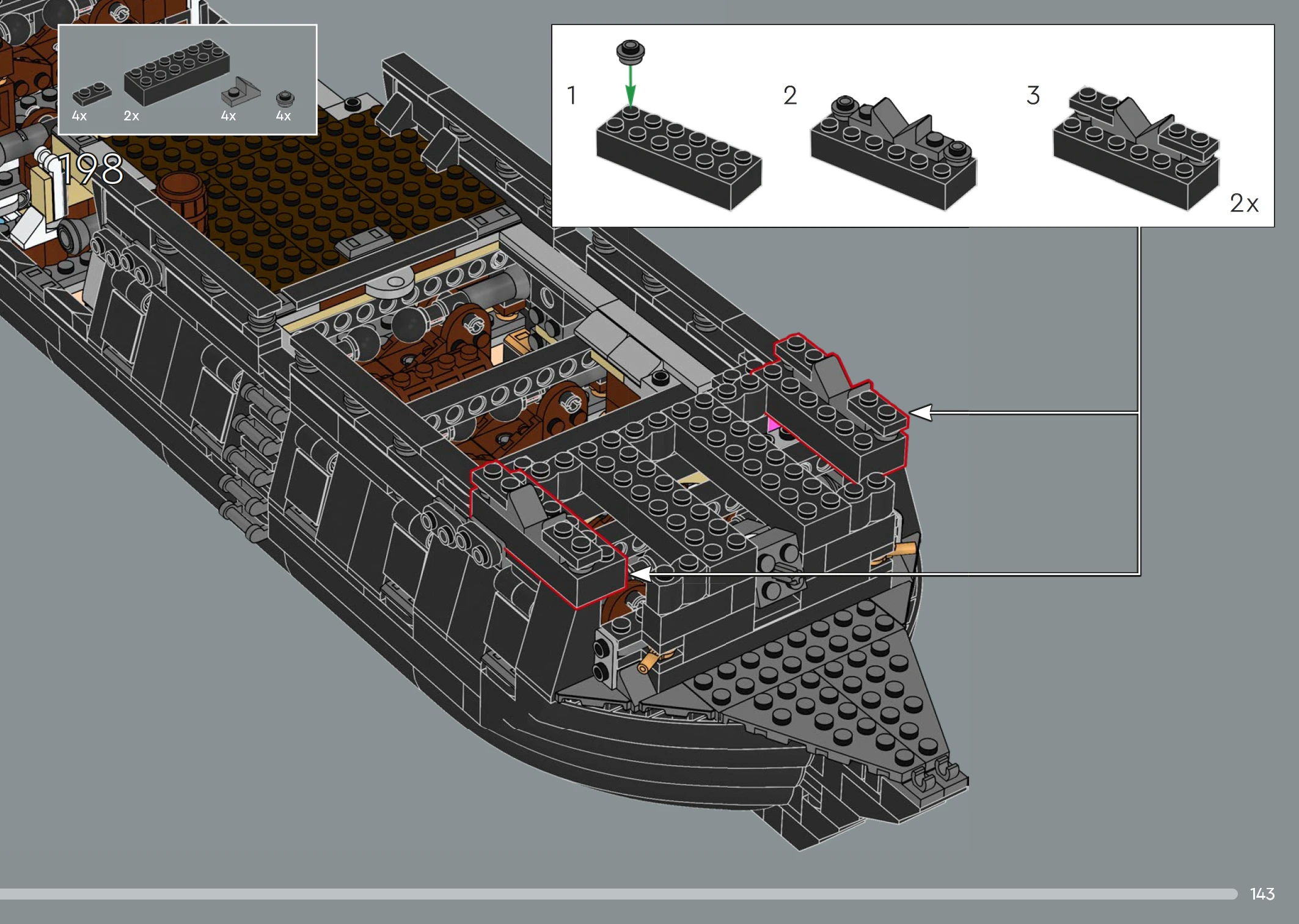
Task: Click the gray bracket piece in parts list
Action: click(240, 92)
